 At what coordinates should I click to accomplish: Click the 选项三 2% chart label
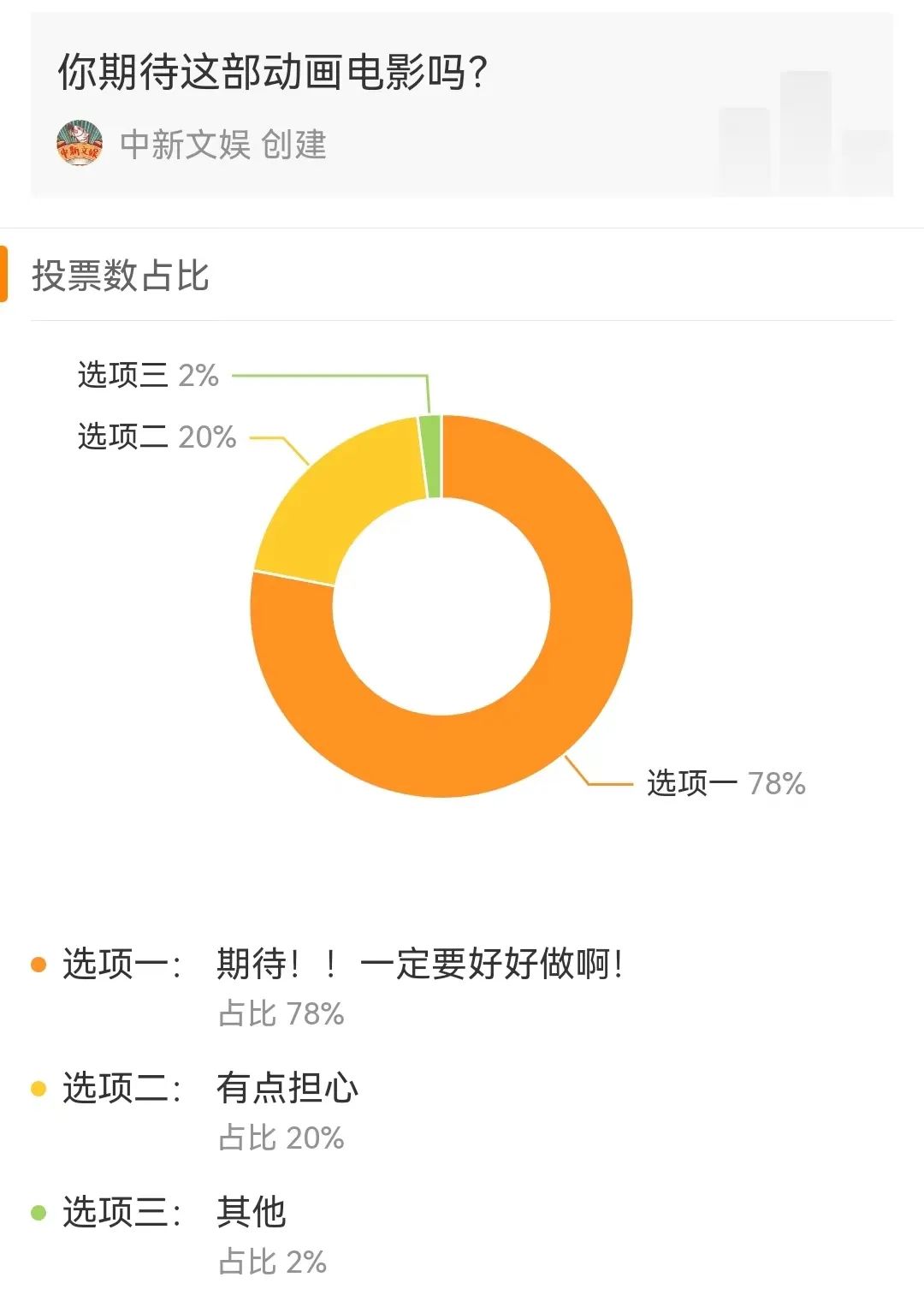pyautogui.click(x=148, y=375)
